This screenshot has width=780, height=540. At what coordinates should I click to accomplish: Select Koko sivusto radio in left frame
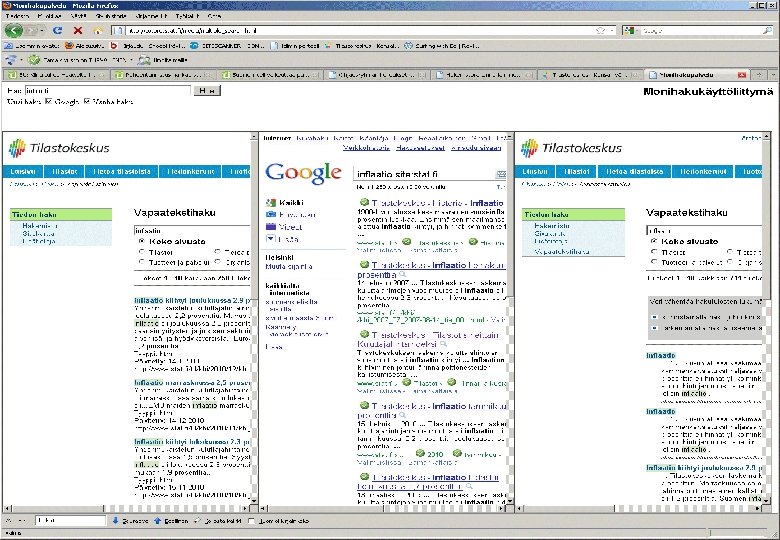click(142, 241)
